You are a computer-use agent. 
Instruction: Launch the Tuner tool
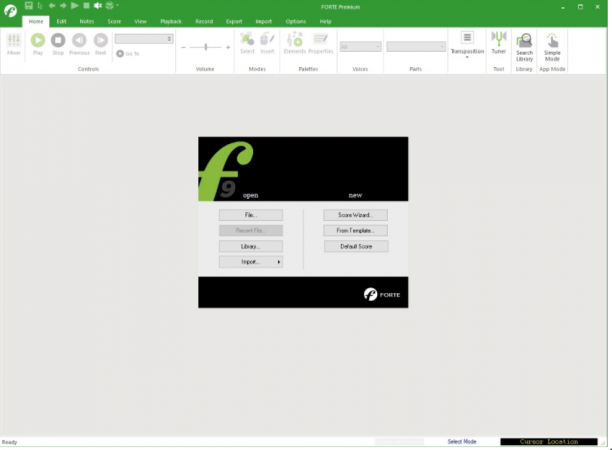point(499,43)
